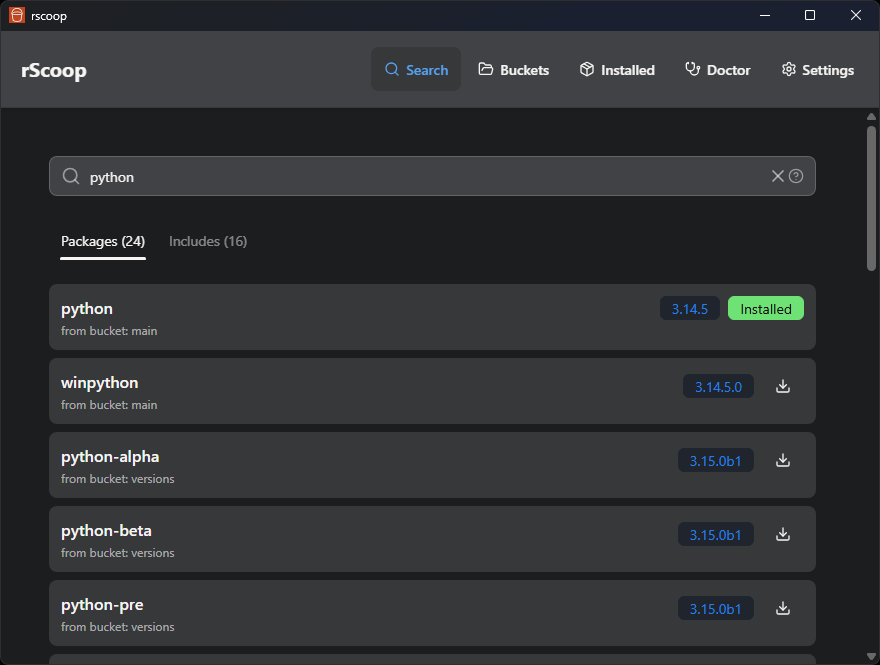
Task: Open the python-pre package entry
Action: point(432,613)
